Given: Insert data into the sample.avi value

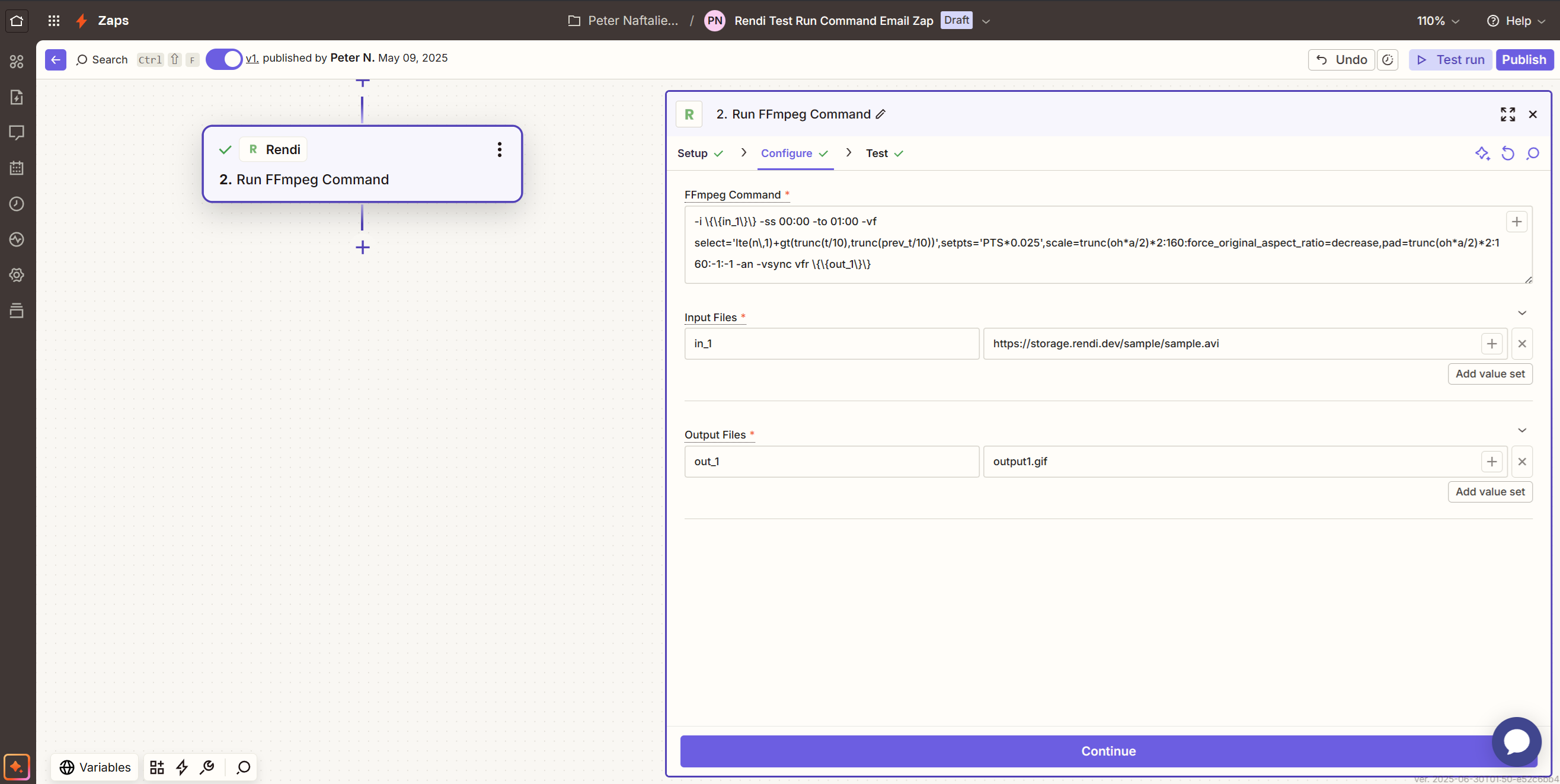Looking at the screenshot, I should [1492, 344].
